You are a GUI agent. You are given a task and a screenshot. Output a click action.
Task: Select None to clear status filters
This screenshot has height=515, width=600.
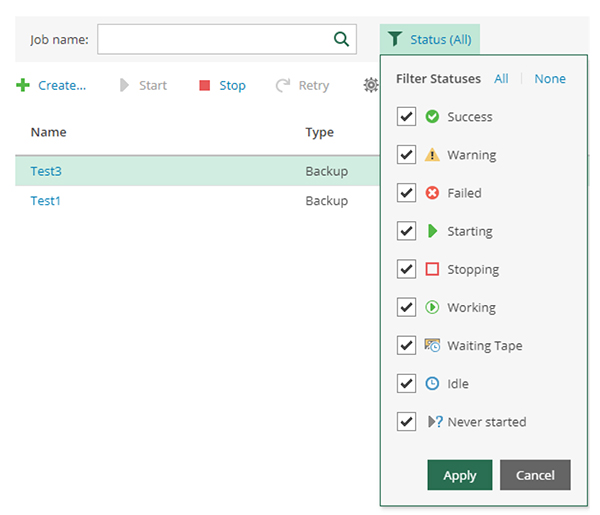click(549, 79)
